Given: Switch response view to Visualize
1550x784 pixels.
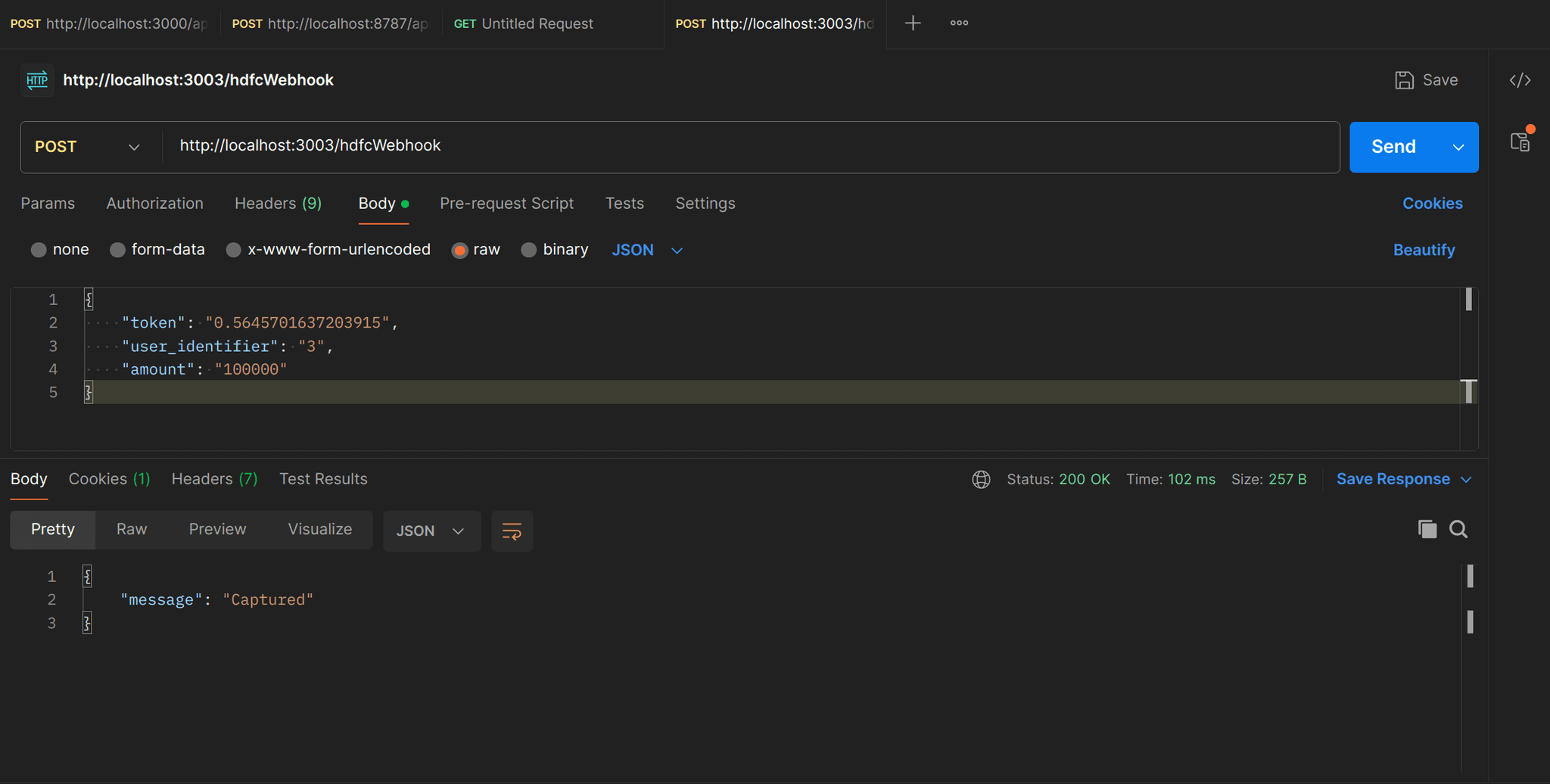Looking at the screenshot, I should point(320,529).
